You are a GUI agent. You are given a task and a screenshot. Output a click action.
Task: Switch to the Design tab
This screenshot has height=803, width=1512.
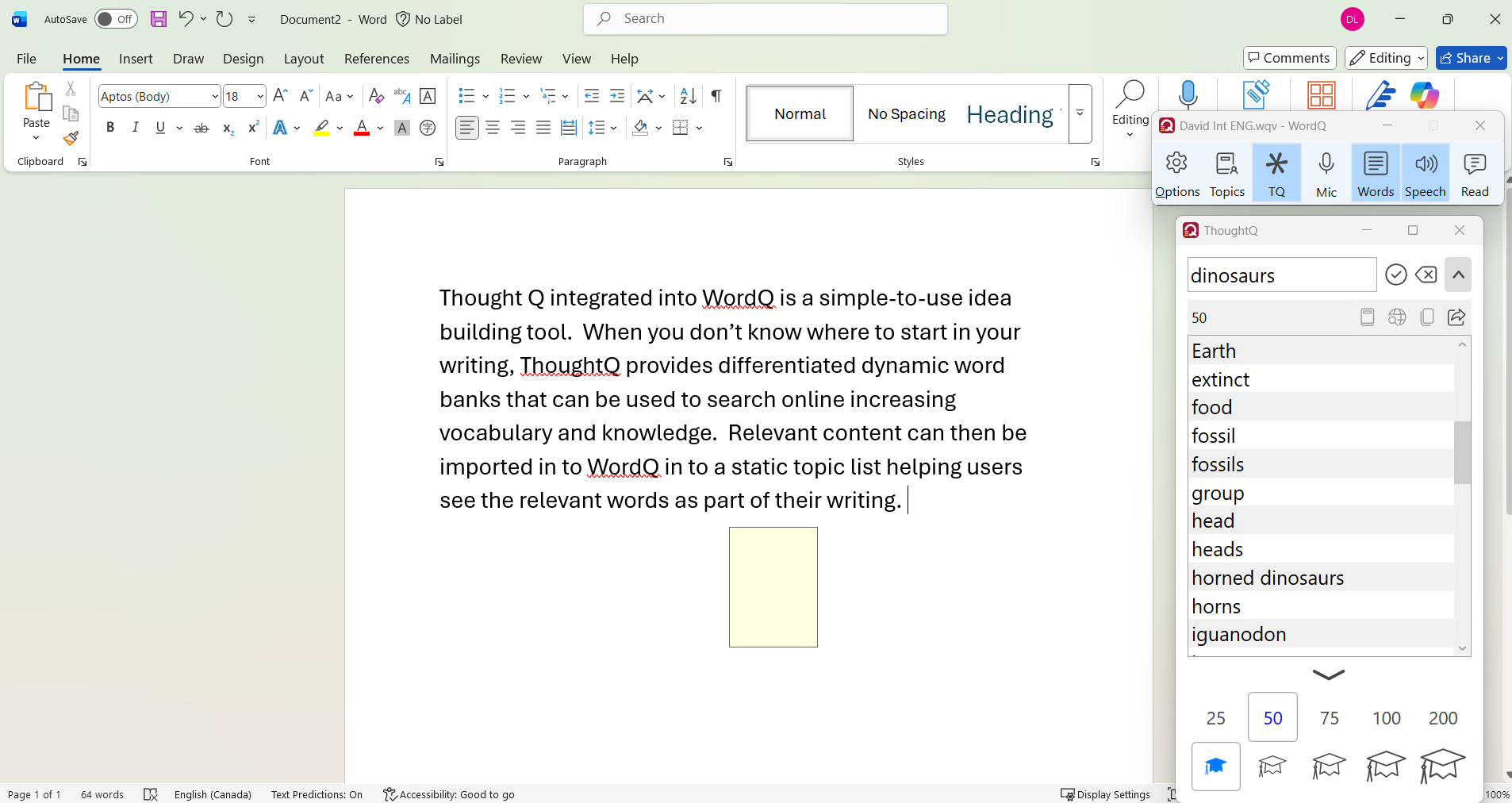[243, 59]
